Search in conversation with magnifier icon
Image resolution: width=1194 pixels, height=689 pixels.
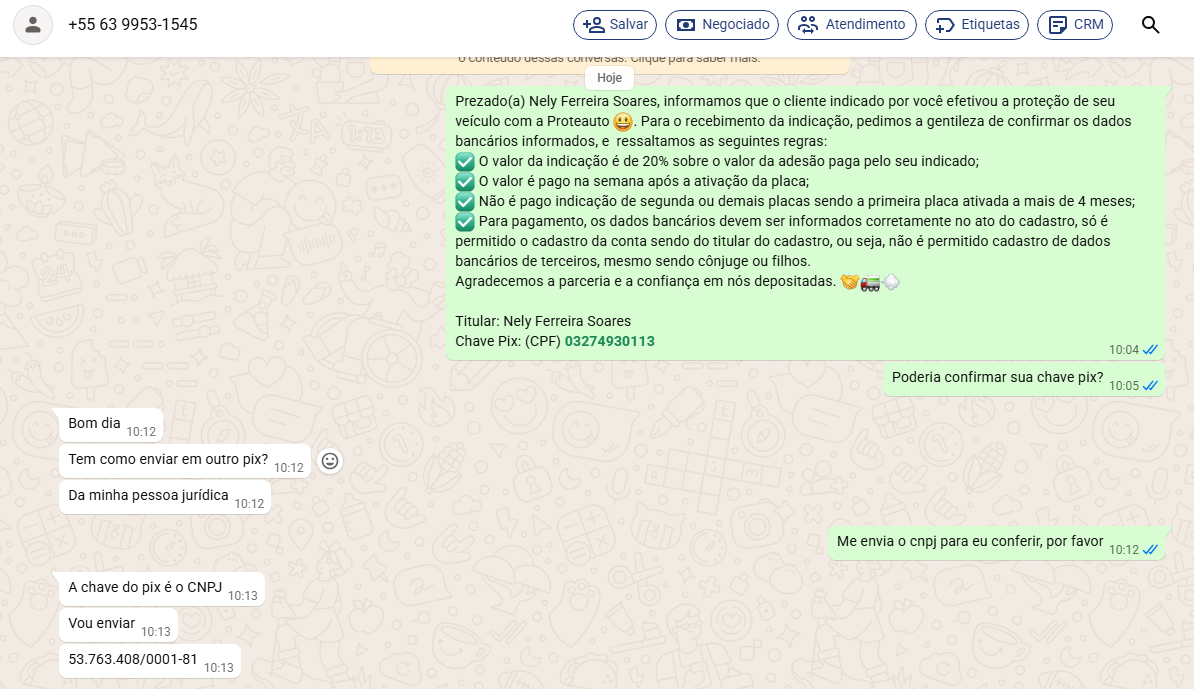click(x=1150, y=25)
